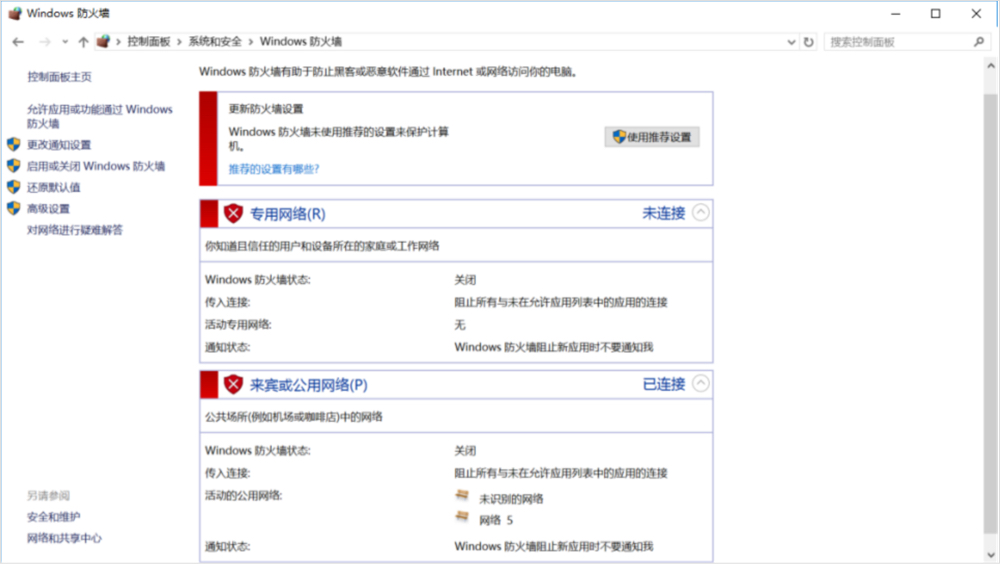Viewport: 1000px width, 564px height.
Task: Click the shield icon beside 还原默认值
Action: pos(13,187)
